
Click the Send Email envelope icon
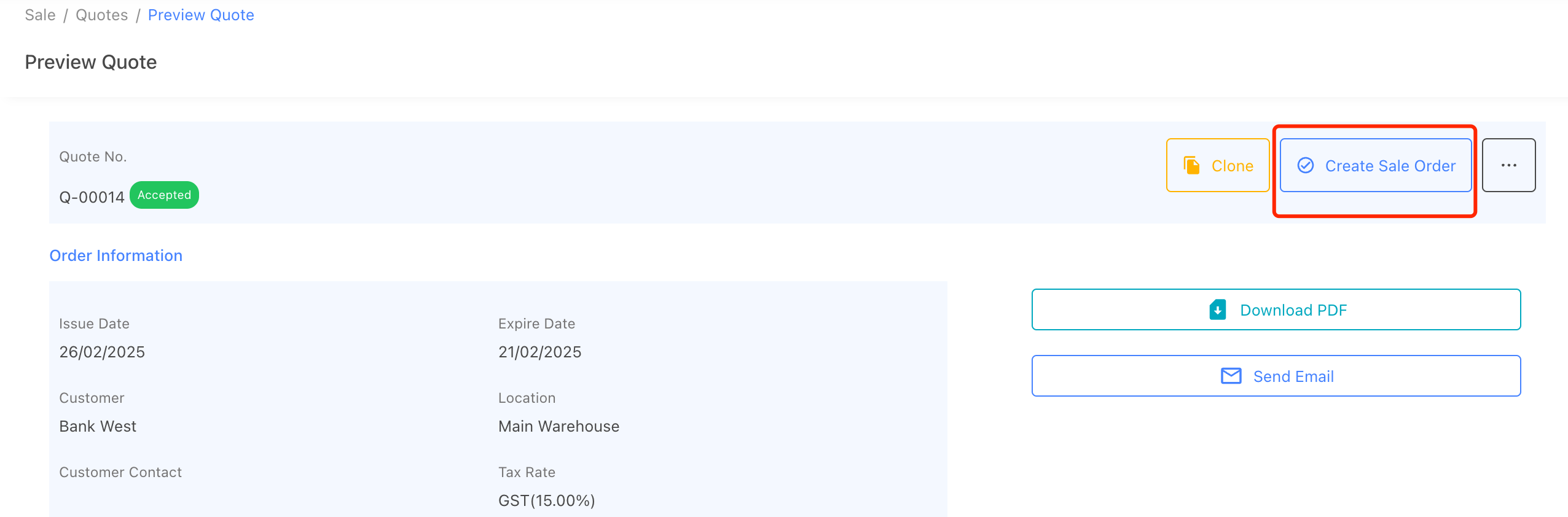tap(1231, 376)
